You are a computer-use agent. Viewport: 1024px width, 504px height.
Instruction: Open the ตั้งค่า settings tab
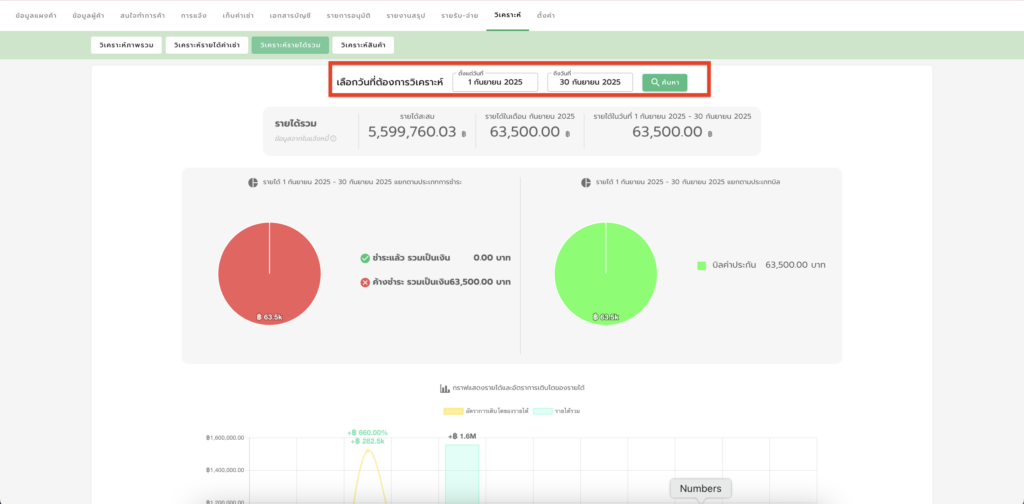545,14
